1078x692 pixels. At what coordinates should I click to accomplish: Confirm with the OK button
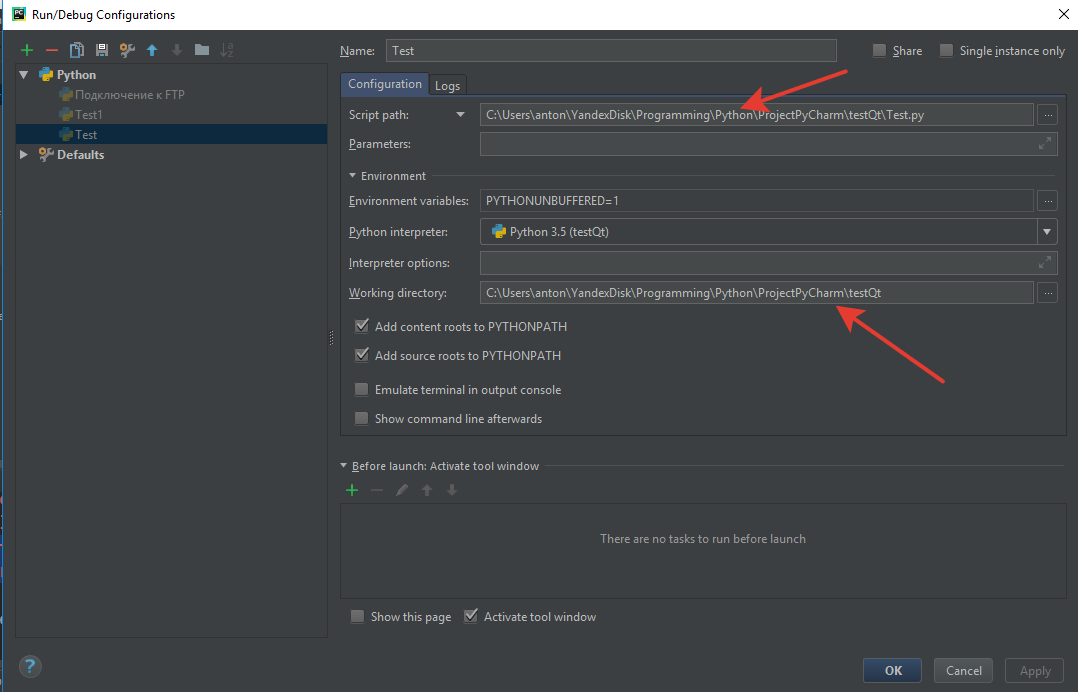pyautogui.click(x=892, y=671)
